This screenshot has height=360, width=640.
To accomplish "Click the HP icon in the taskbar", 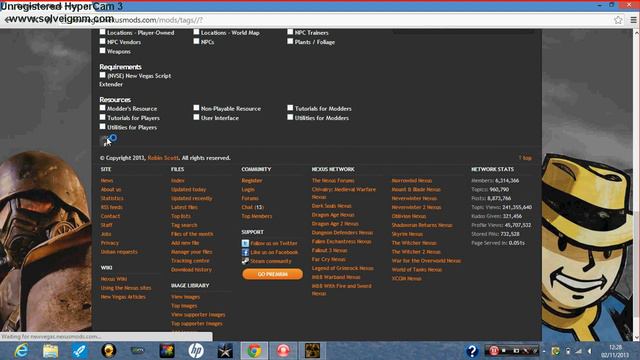I will tap(196, 351).
